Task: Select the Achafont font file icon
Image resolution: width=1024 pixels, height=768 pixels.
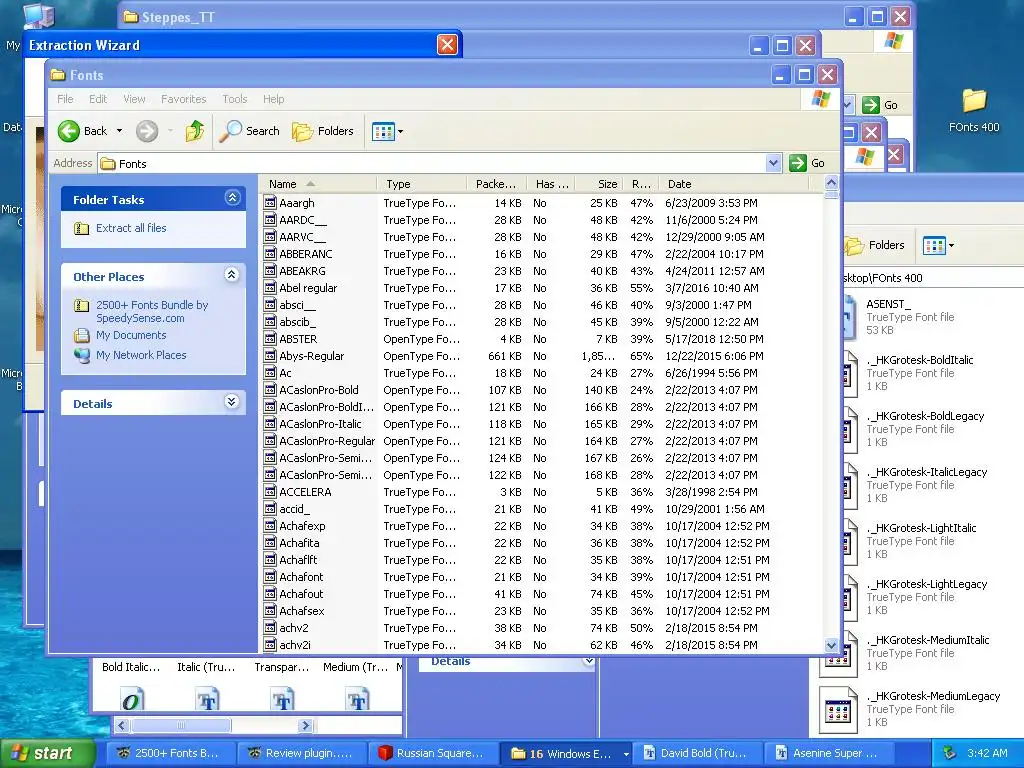Action: pos(270,577)
